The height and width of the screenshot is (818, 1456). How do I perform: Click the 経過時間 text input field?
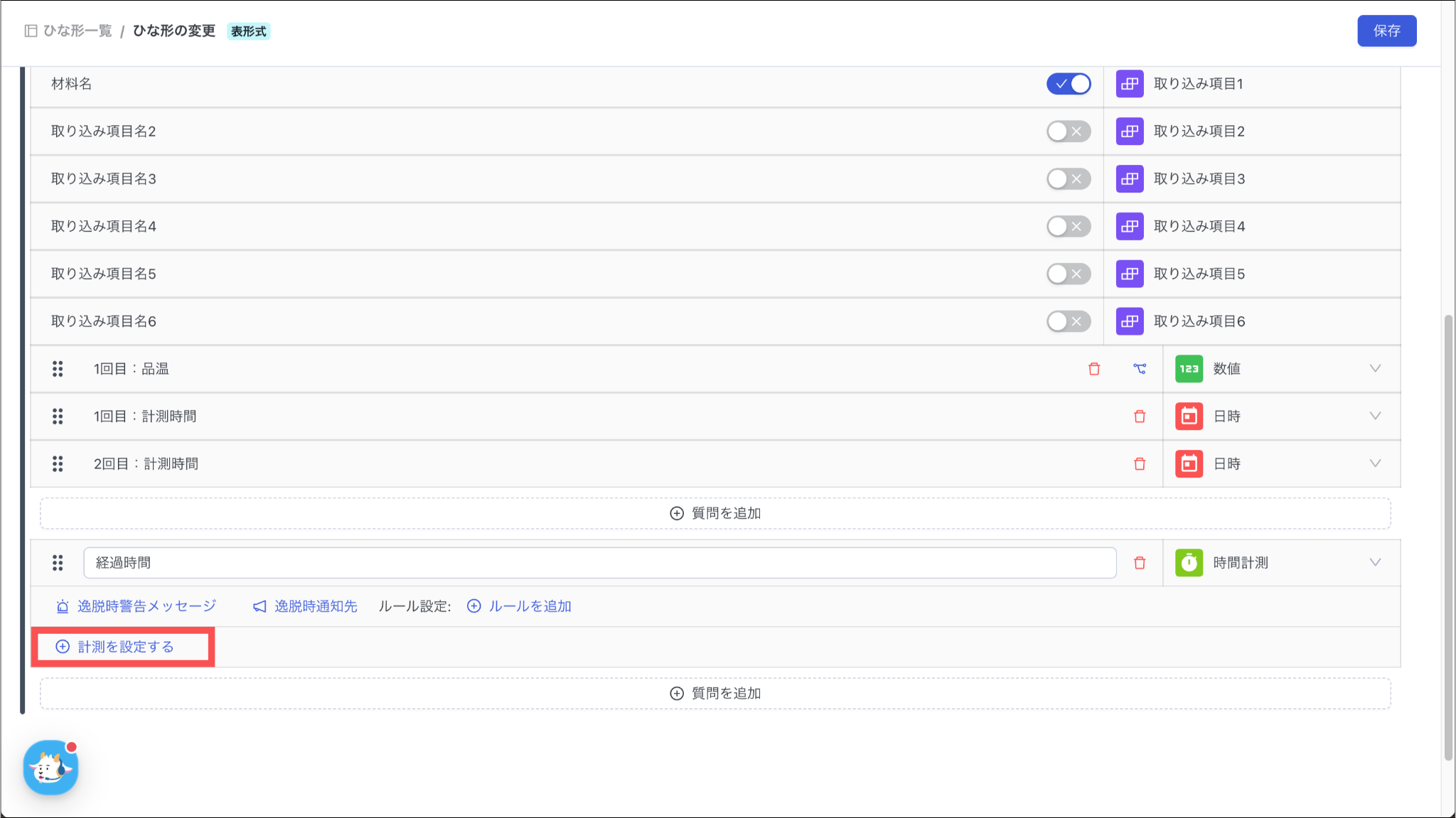(599, 563)
